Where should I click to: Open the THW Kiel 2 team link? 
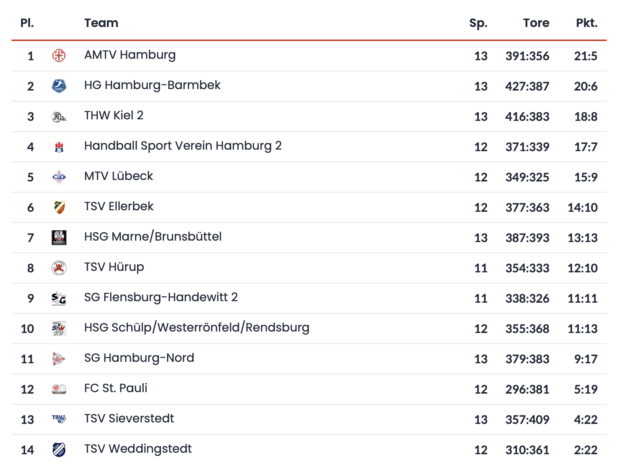pyautogui.click(x=114, y=116)
